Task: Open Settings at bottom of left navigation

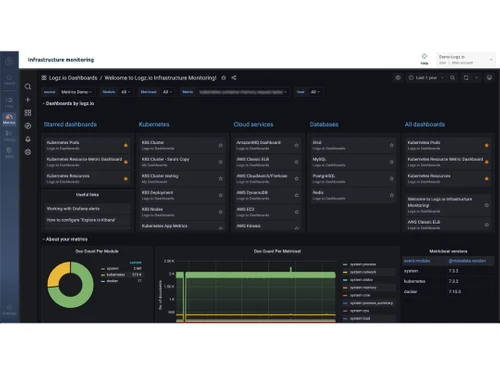Action: tap(9, 309)
